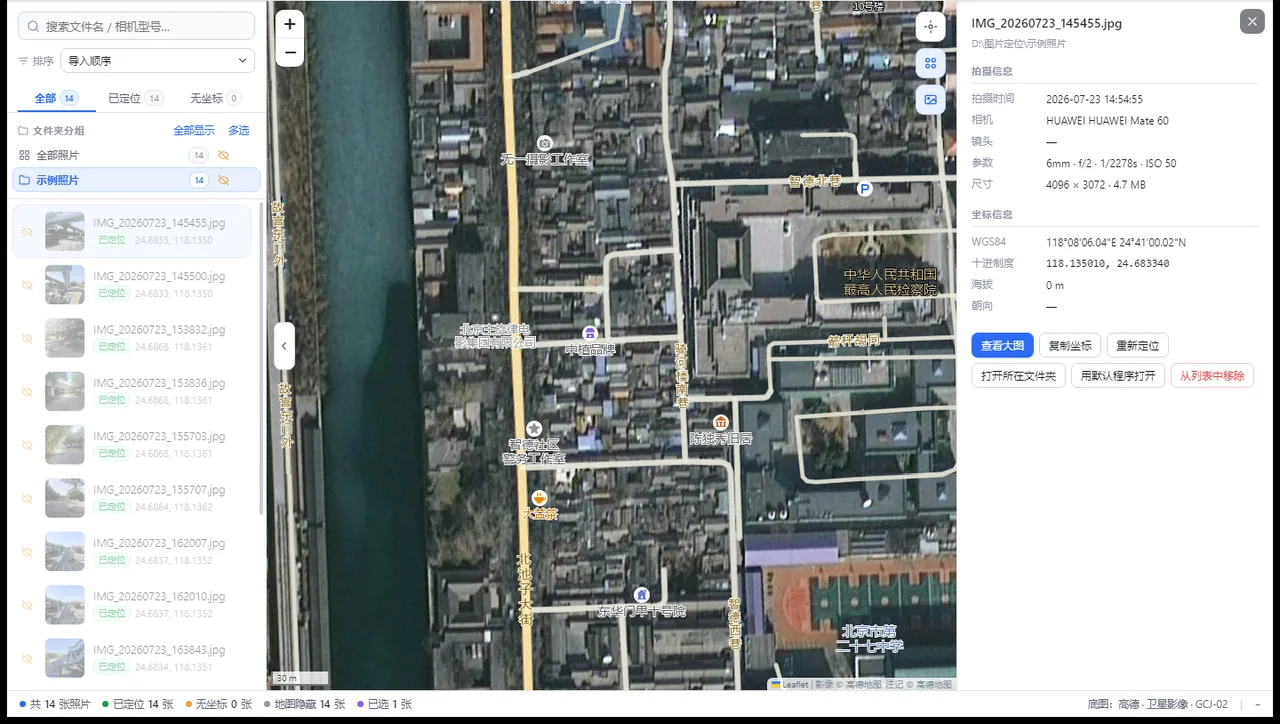Toggle visibility of IMG_20260723_163843.jpg

pyautogui.click(x=27, y=659)
